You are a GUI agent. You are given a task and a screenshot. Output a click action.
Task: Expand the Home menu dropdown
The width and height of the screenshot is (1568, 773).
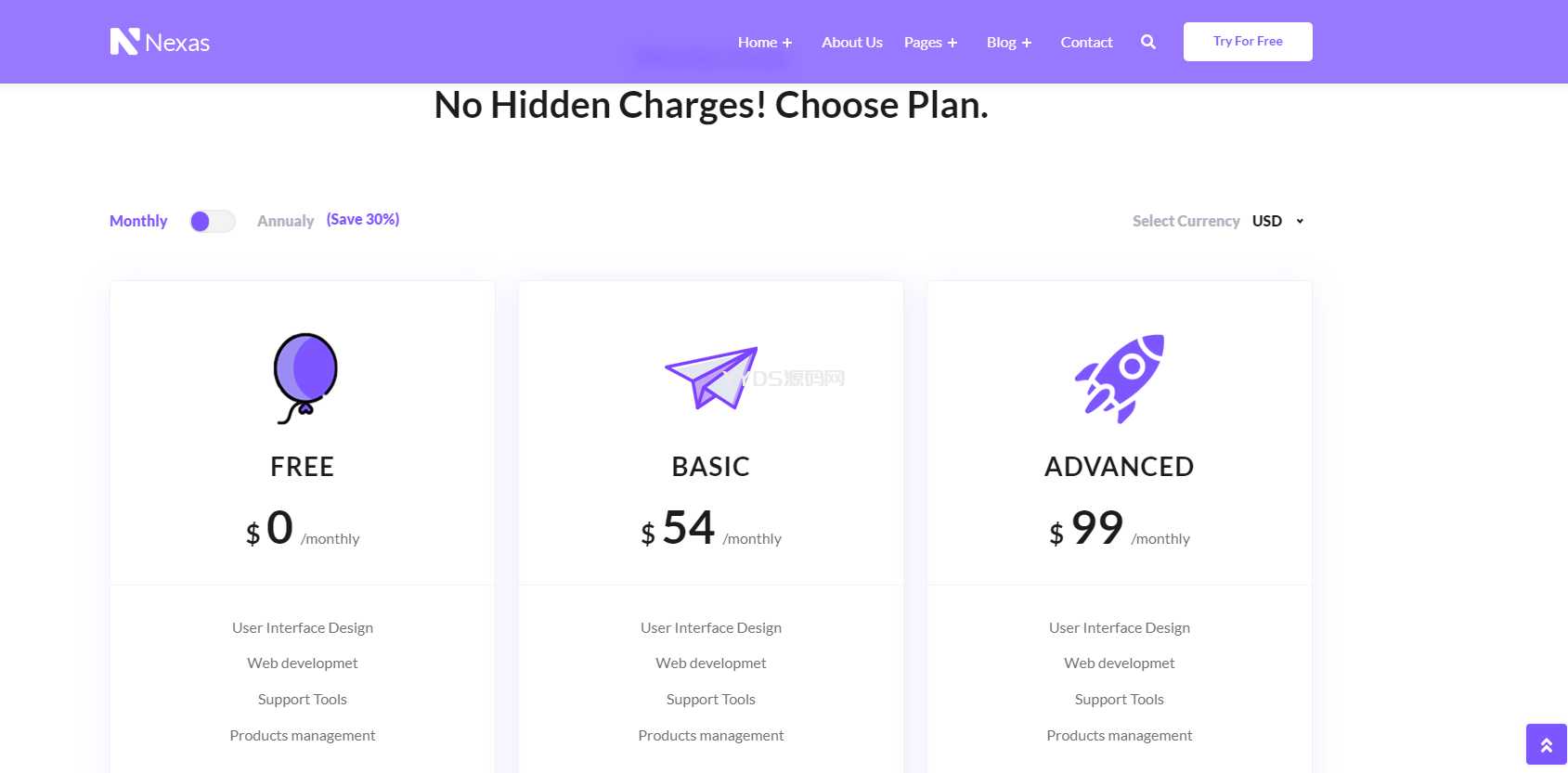pos(758,43)
